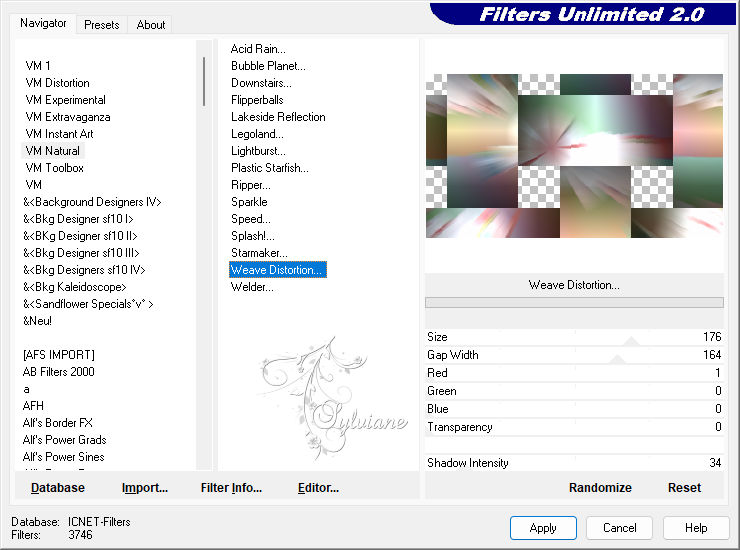Select VM Experimental category
740x550 pixels.
click(66, 100)
